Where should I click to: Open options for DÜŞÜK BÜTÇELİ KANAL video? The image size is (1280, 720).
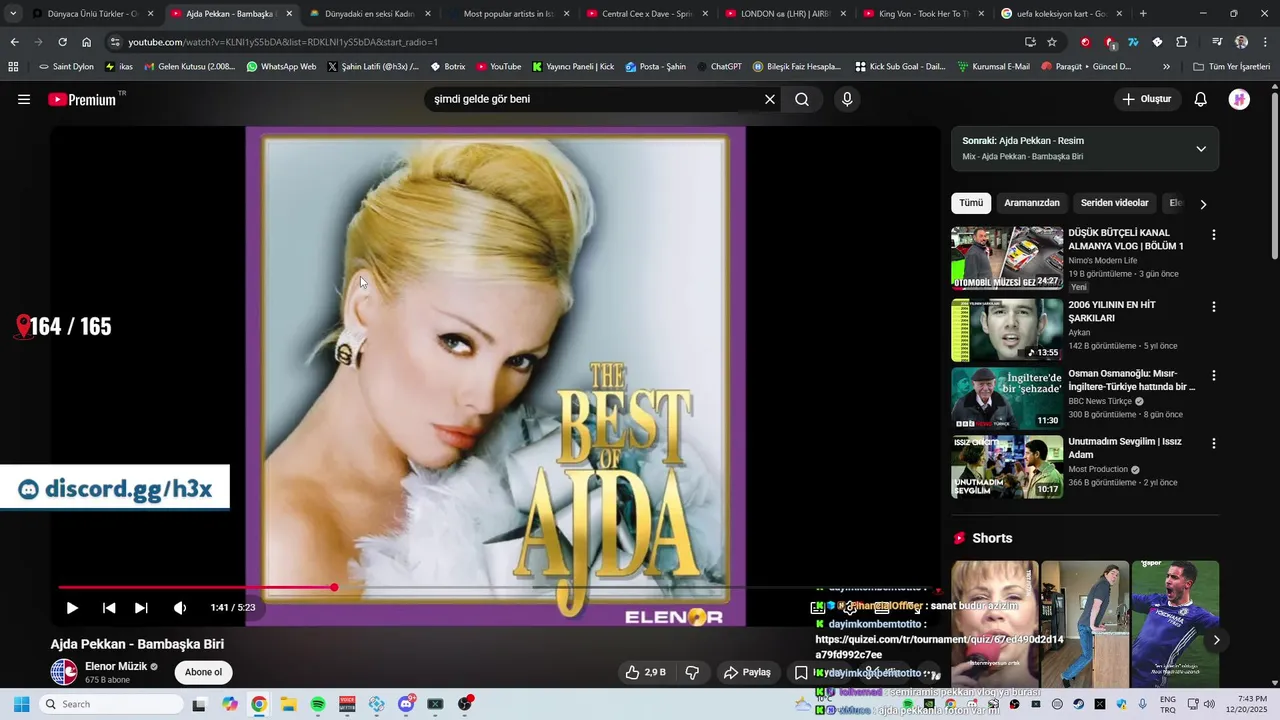pos(1214,235)
